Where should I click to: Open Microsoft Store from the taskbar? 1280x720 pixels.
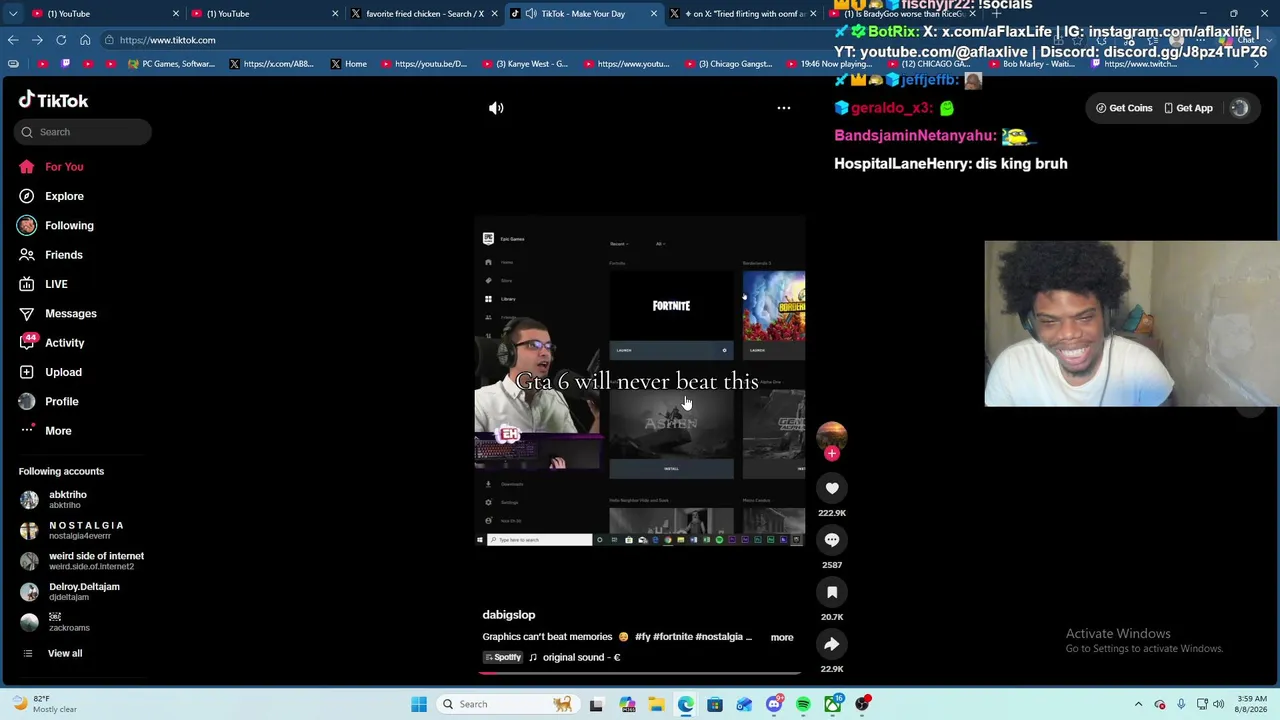(715, 704)
